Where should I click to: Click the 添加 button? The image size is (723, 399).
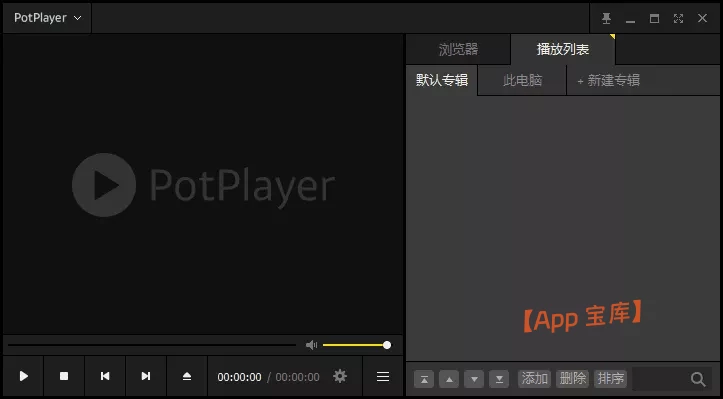click(x=534, y=379)
